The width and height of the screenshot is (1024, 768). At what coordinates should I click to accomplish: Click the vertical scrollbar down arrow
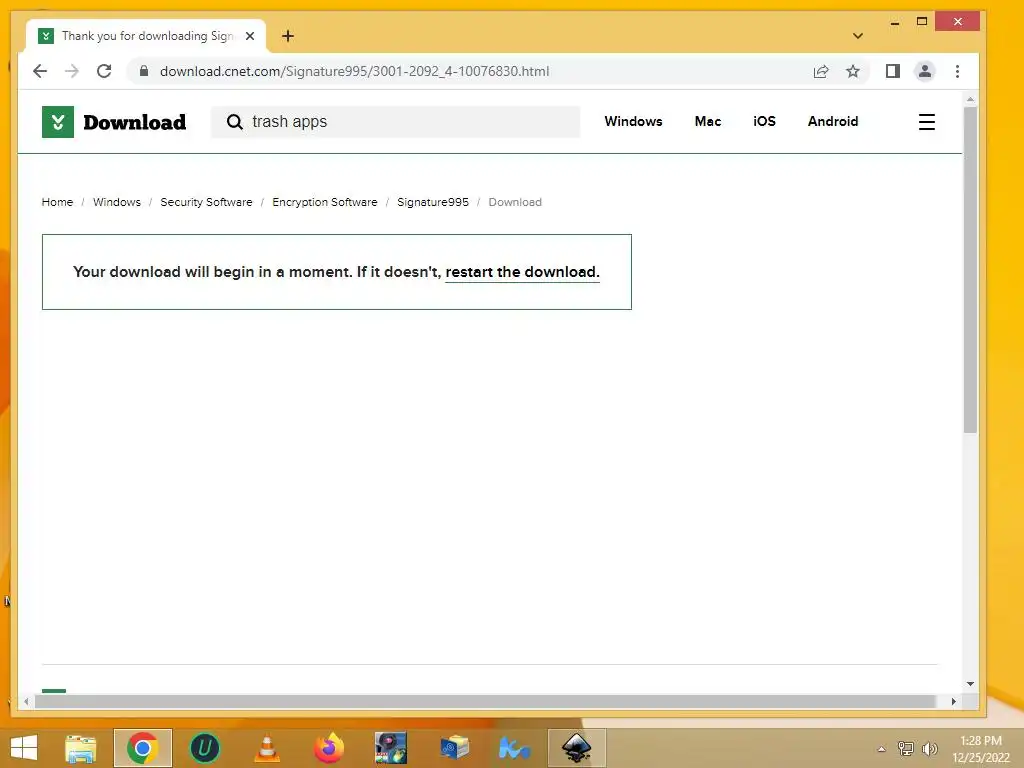970,684
